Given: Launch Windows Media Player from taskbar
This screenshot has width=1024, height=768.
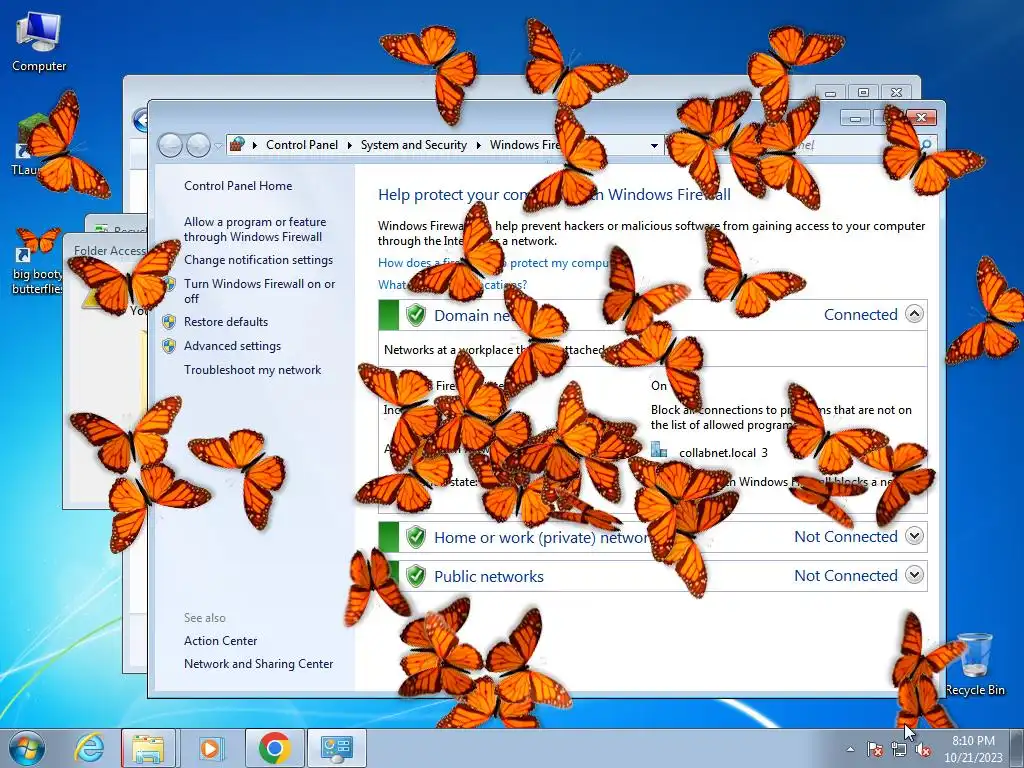Looking at the screenshot, I should [210, 748].
